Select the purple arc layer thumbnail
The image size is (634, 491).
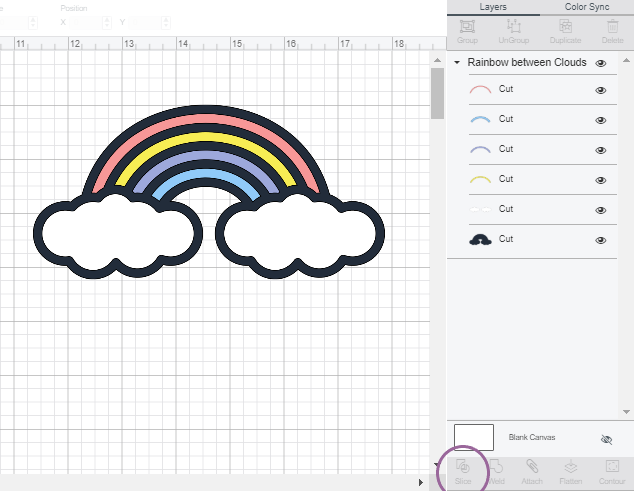[x=480, y=149]
